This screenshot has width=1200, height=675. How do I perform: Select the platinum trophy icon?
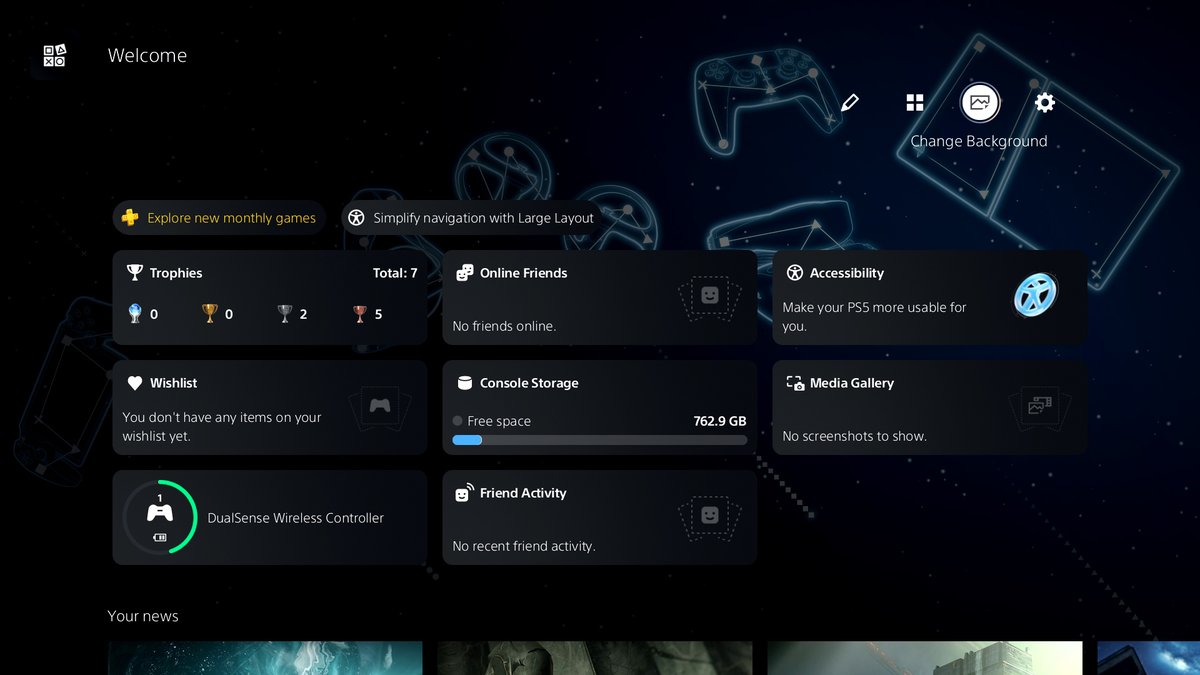pyautogui.click(x=135, y=313)
